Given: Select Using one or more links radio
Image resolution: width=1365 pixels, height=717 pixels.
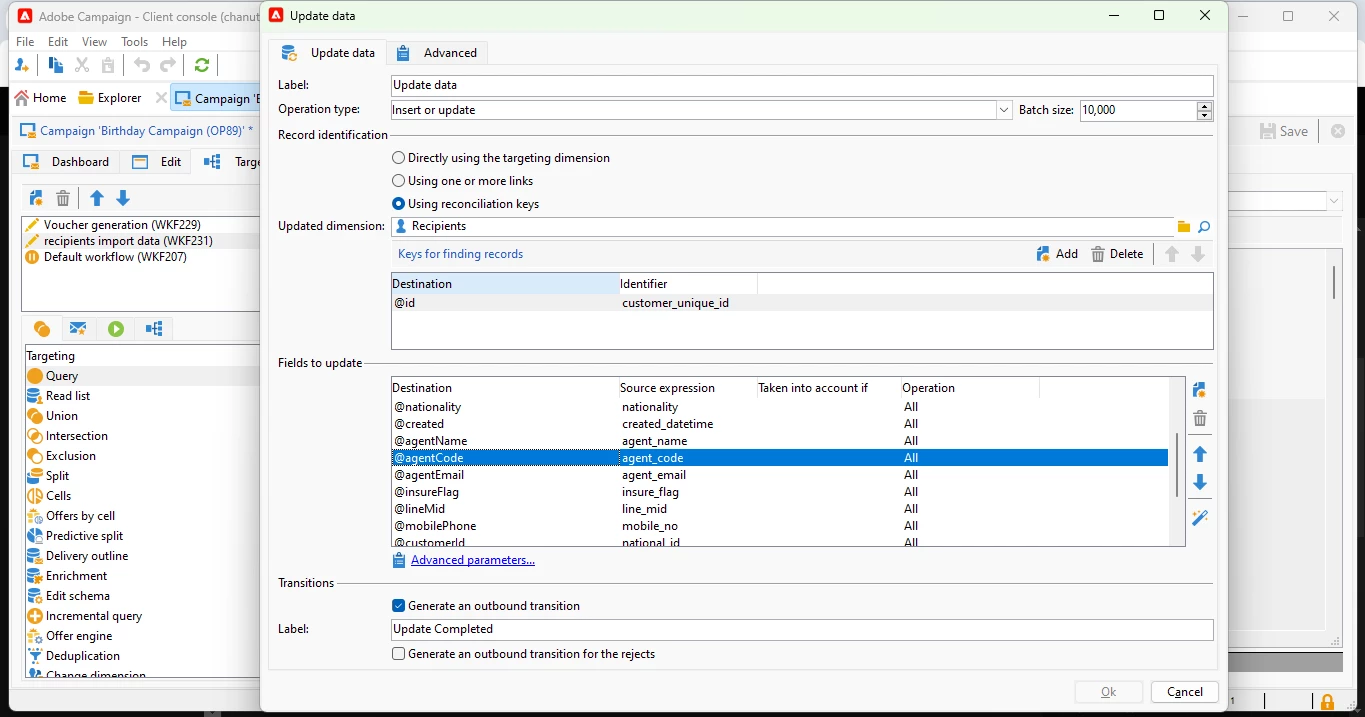Looking at the screenshot, I should (x=399, y=181).
